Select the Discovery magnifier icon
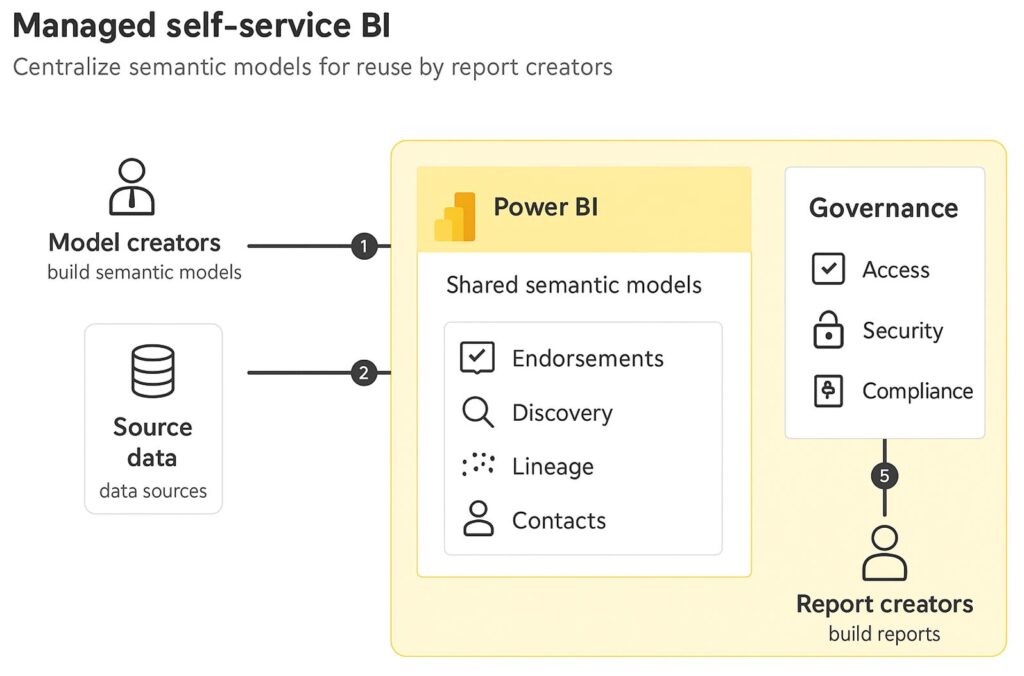The image size is (1024, 676). [x=477, y=412]
